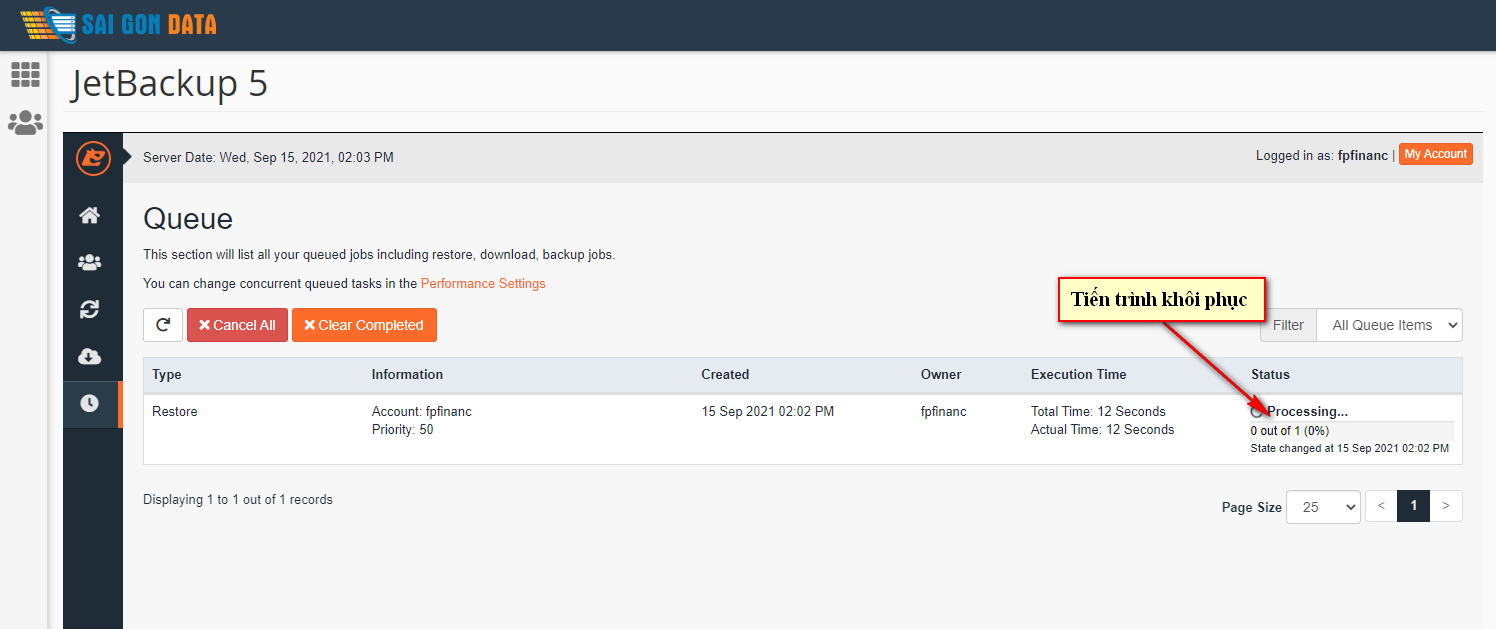Go to JetBackup Home icon
Viewport: 1496px width, 629px height.
pyautogui.click(x=90, y=215)
